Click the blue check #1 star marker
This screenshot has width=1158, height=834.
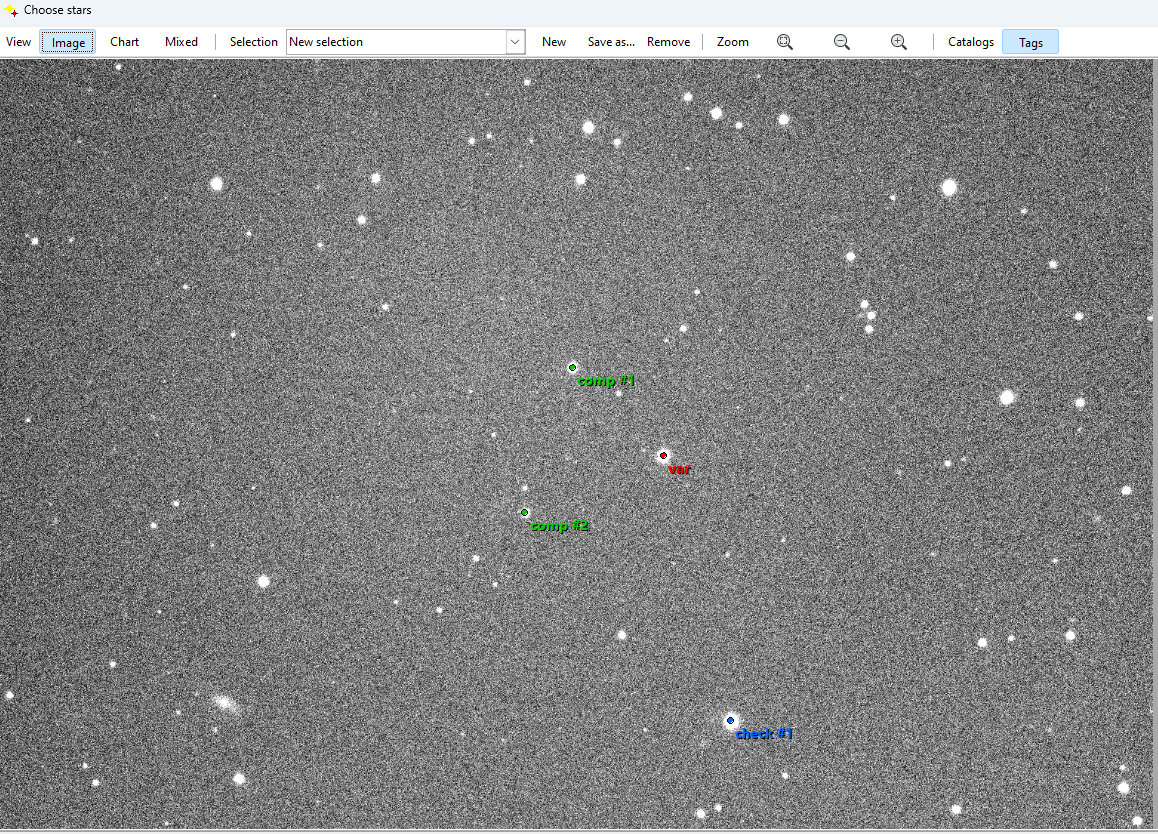coord(730,721)
